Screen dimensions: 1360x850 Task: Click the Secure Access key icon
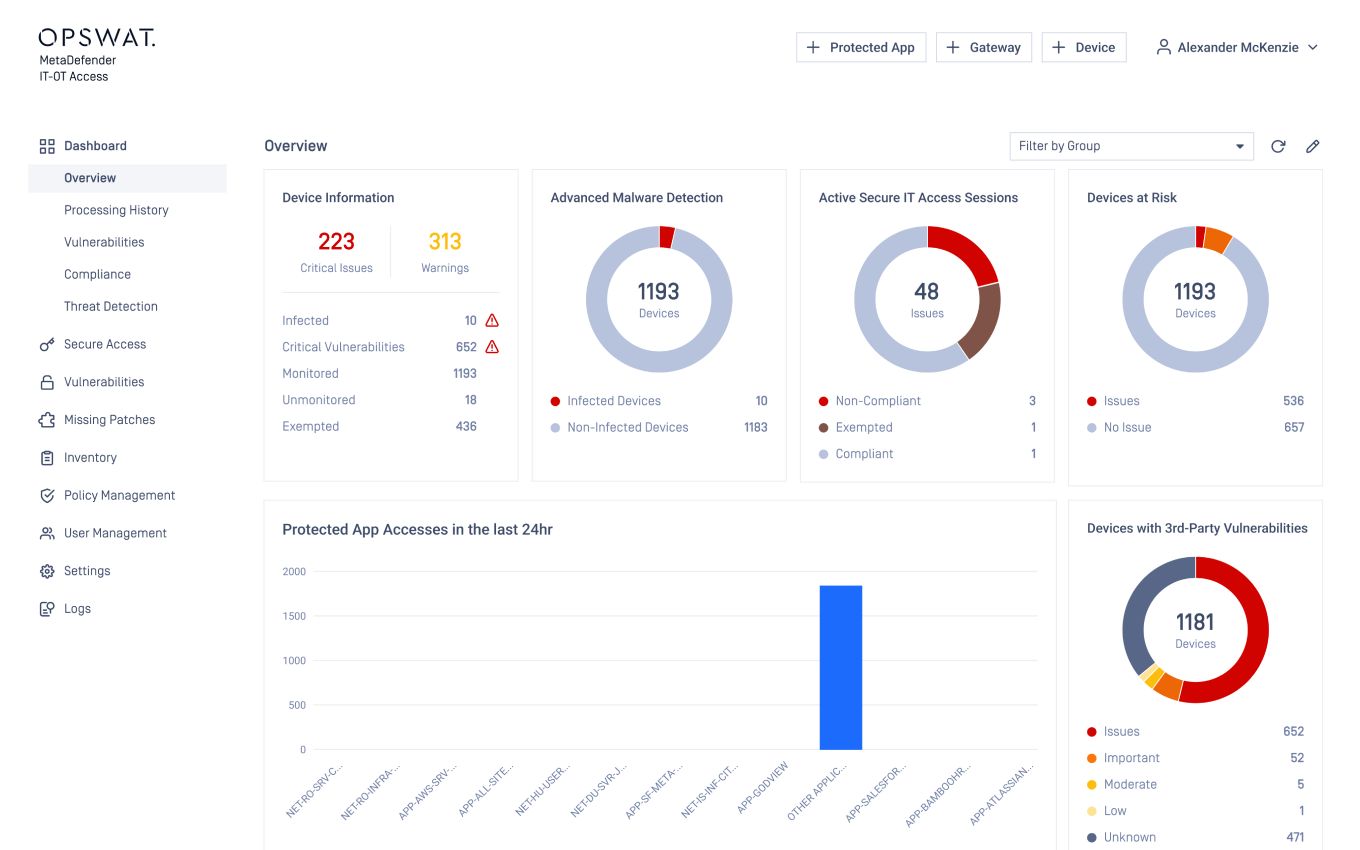coord(47,344)
